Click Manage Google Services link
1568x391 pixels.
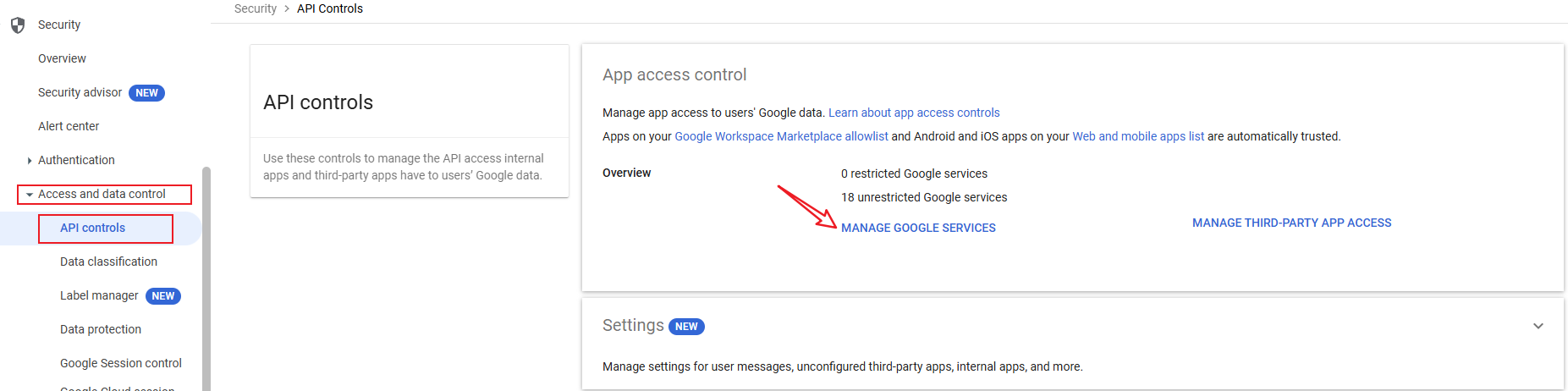(x=918, y=228)
